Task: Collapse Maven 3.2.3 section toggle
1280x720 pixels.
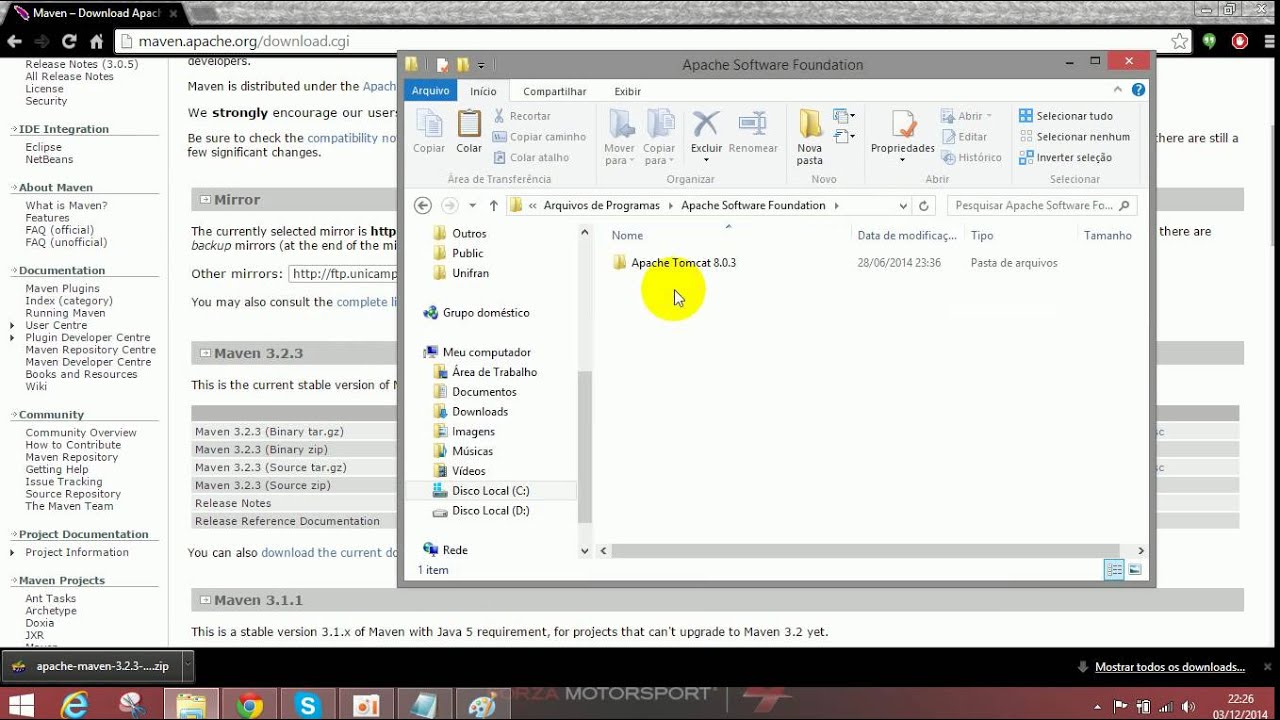Action: point(205,353)
